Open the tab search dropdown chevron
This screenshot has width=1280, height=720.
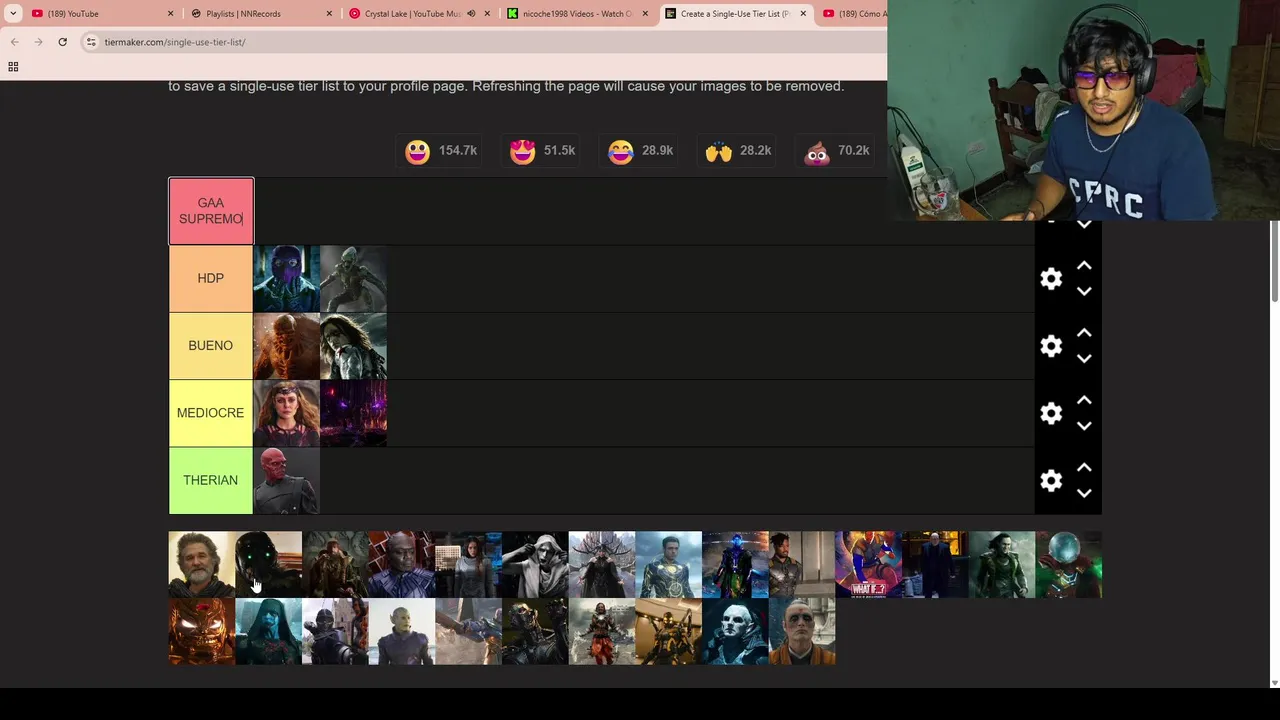tap(13, 14)
